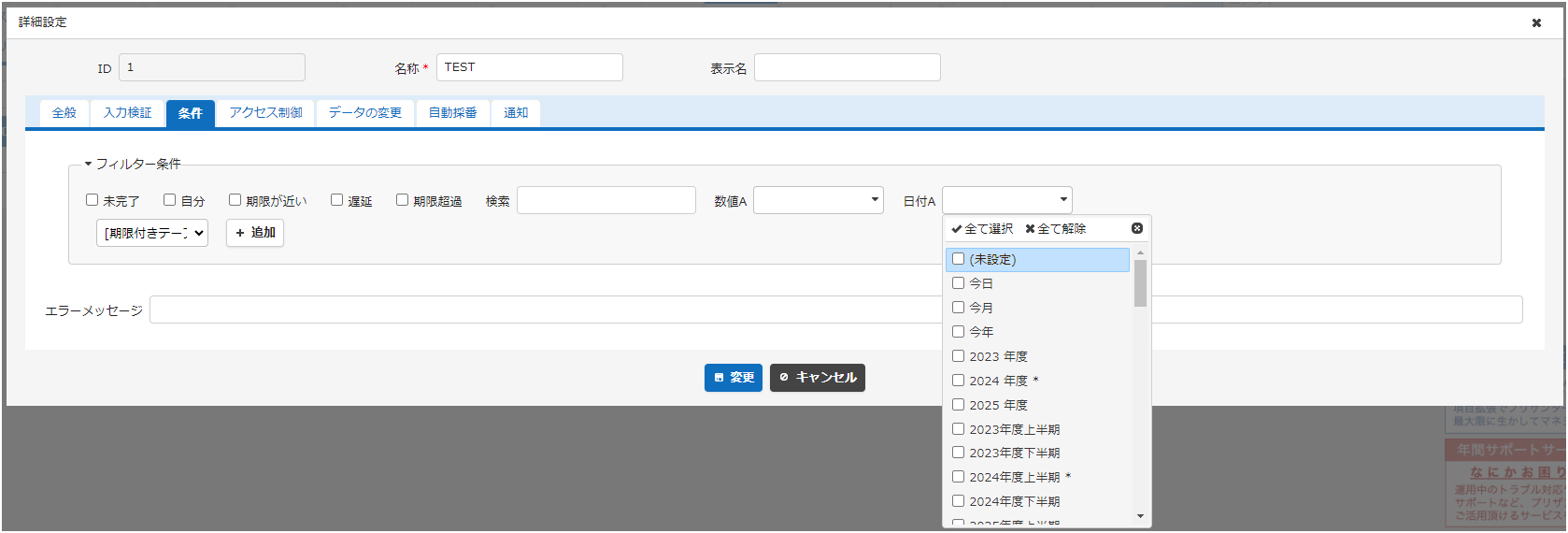The height and width of the screenshot is (533, 1568).
Task: Select the 2024 年度 * option
Action: point(959,381)
